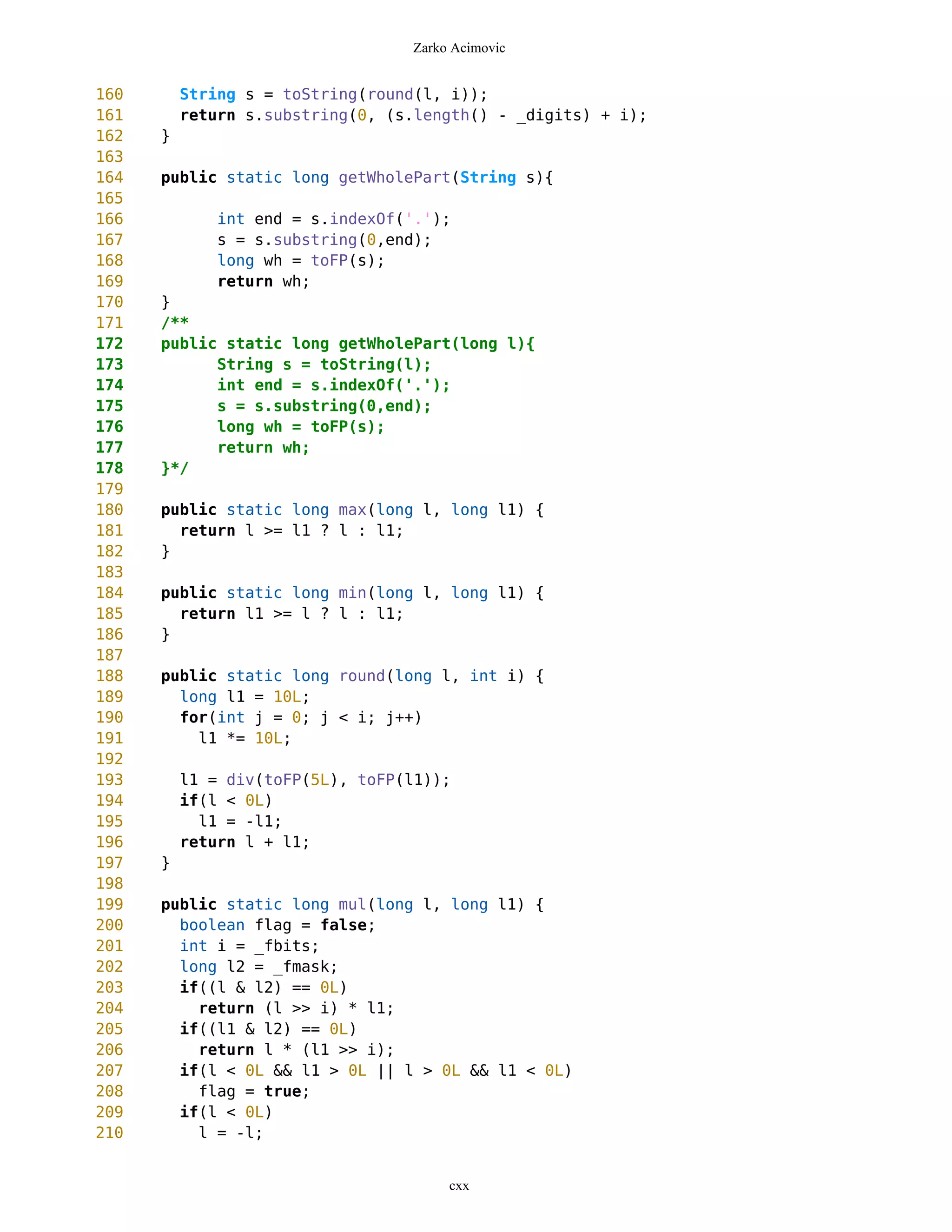Screen dimensions: 952x1232
Task: Click "flag = true;" on line 208
Action: tap(254, 1092)
